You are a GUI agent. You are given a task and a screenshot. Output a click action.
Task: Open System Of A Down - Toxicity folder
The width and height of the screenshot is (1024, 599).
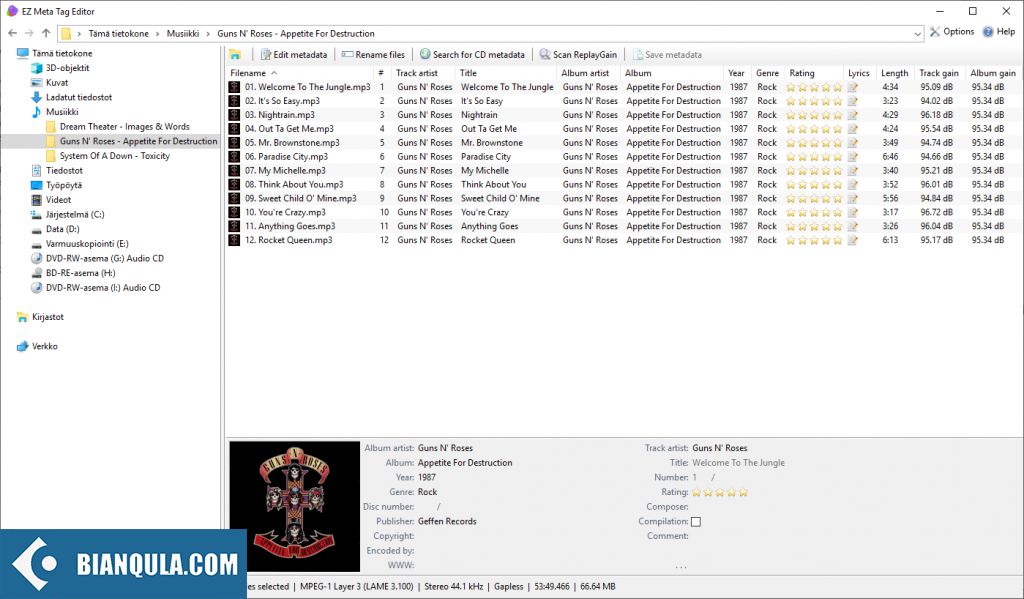[x=114, y=156]
